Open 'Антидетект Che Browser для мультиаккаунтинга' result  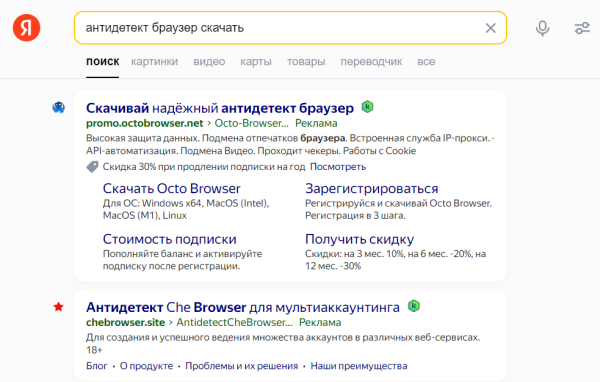[243, 307]
